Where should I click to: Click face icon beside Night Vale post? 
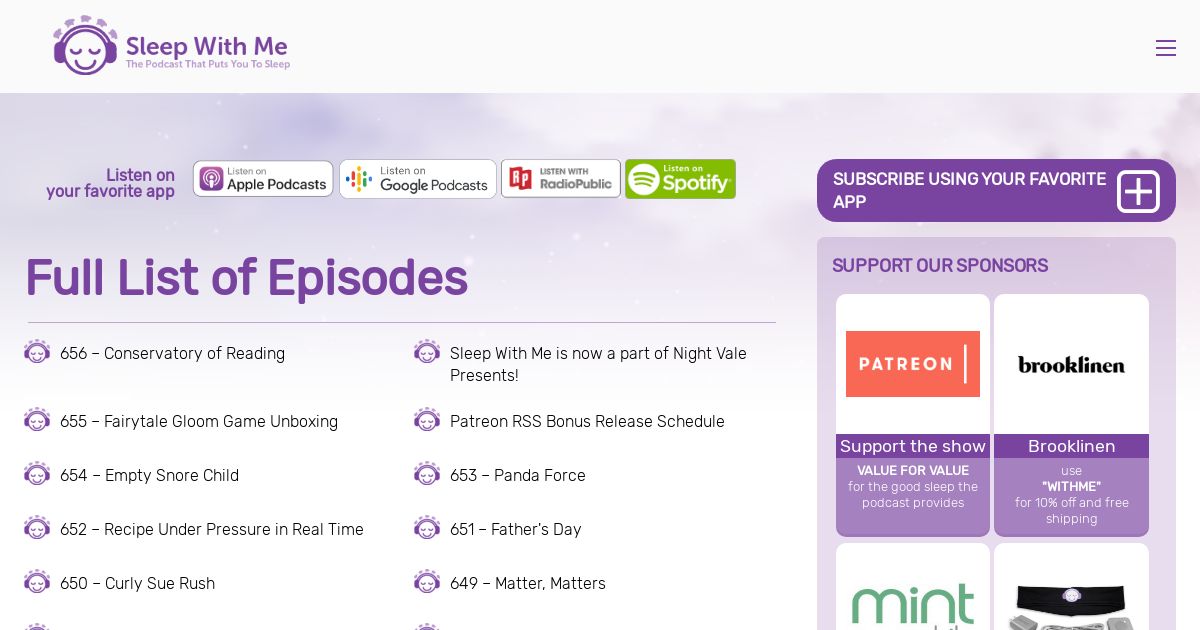pos(427,352)
